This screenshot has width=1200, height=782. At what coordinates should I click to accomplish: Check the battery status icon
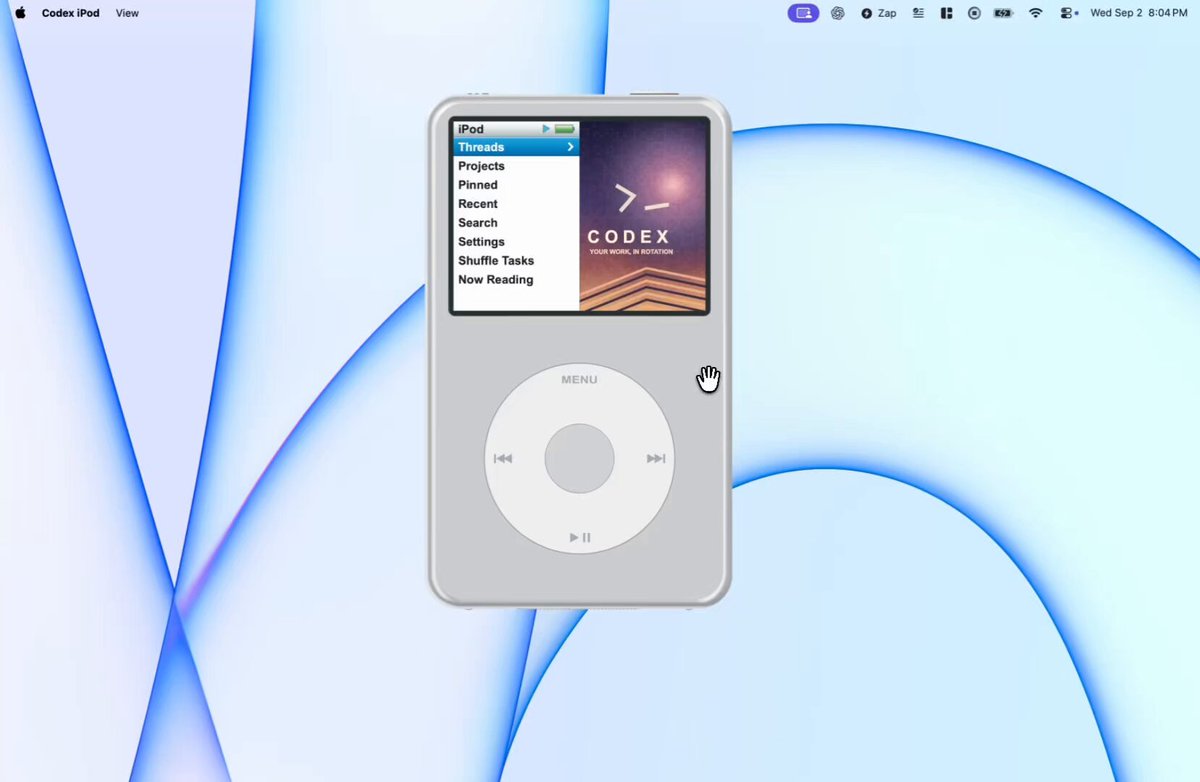pos(1004,13)
